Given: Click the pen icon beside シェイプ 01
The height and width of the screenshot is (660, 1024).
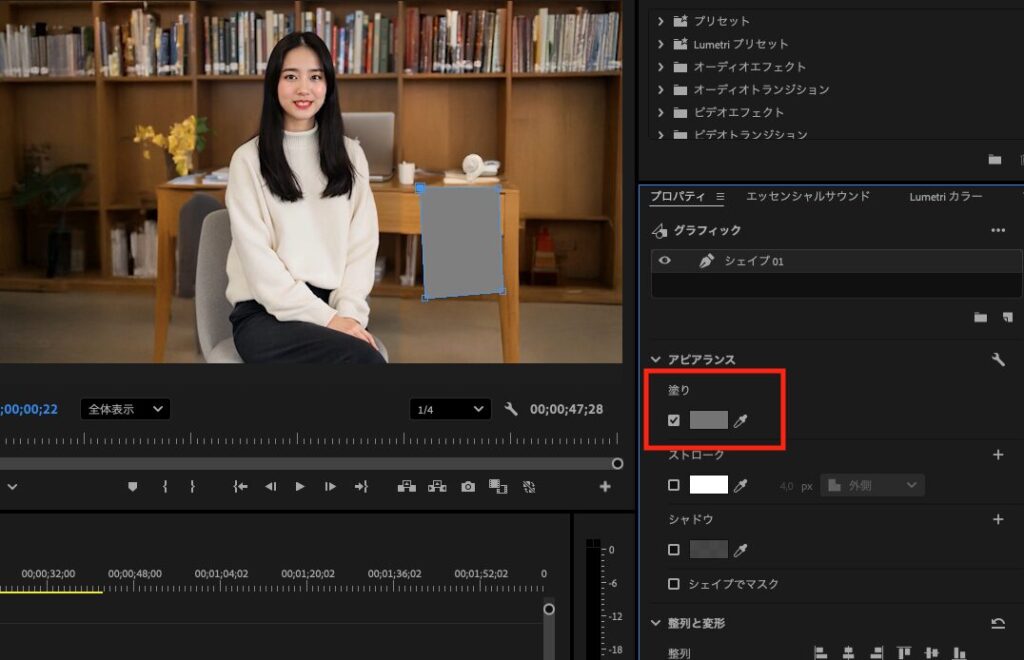Looking at the screenshot, I should [705, 260].
